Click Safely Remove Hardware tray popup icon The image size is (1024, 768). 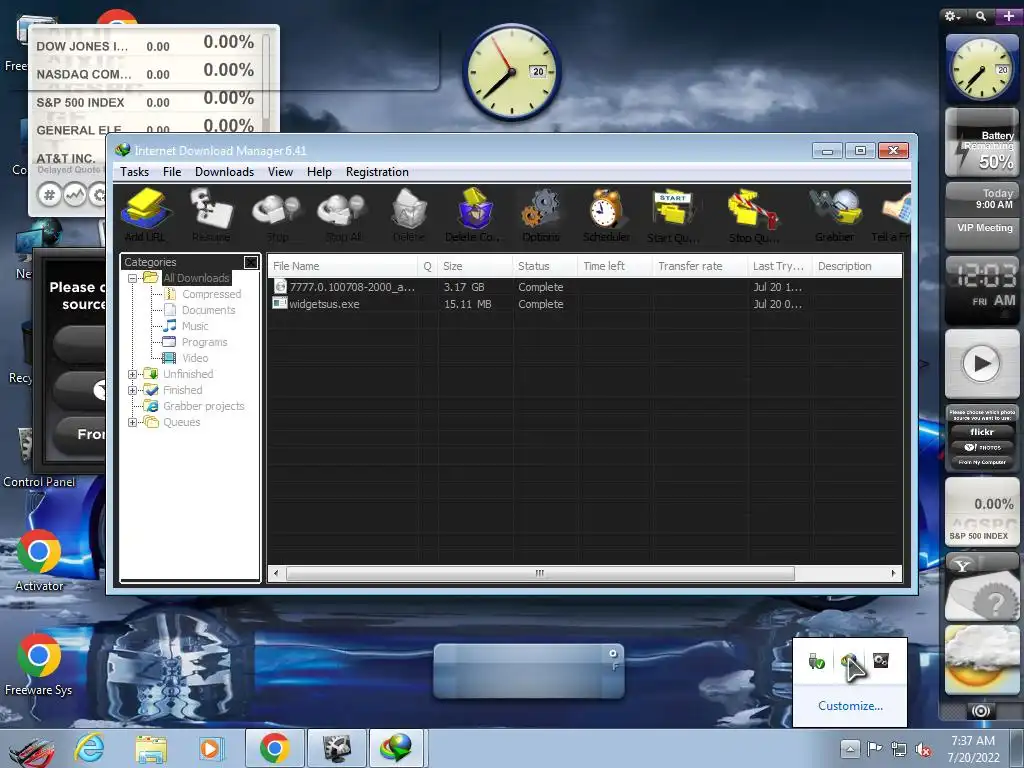pyautogui.click(x=816, y=662)
